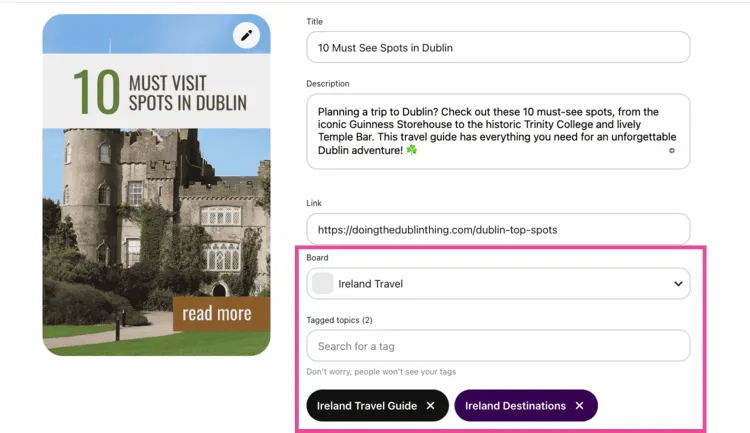Click the Board label

point(317,258)
